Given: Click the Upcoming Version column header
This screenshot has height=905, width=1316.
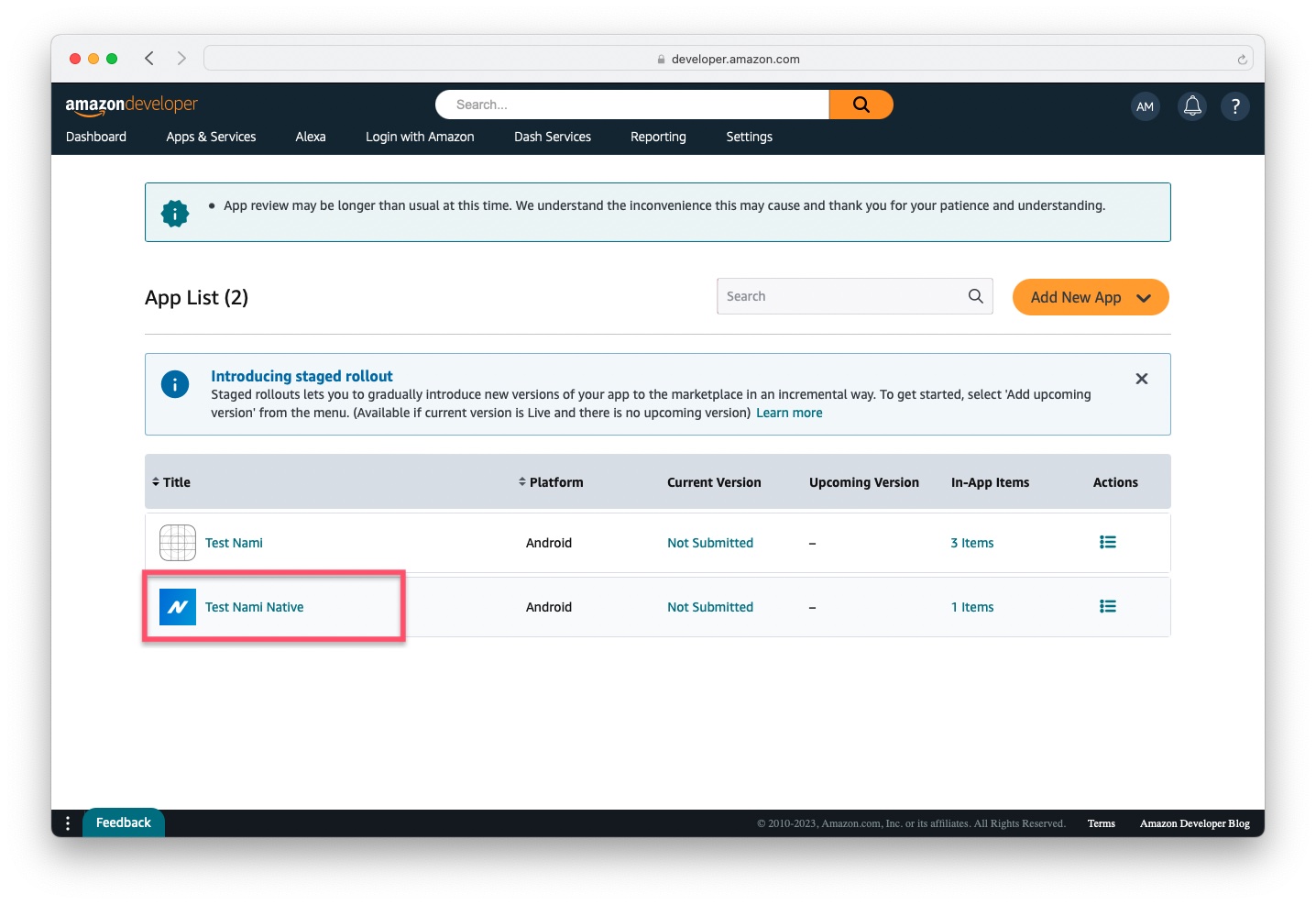Looking at the screenshot, I should point(864,482).
